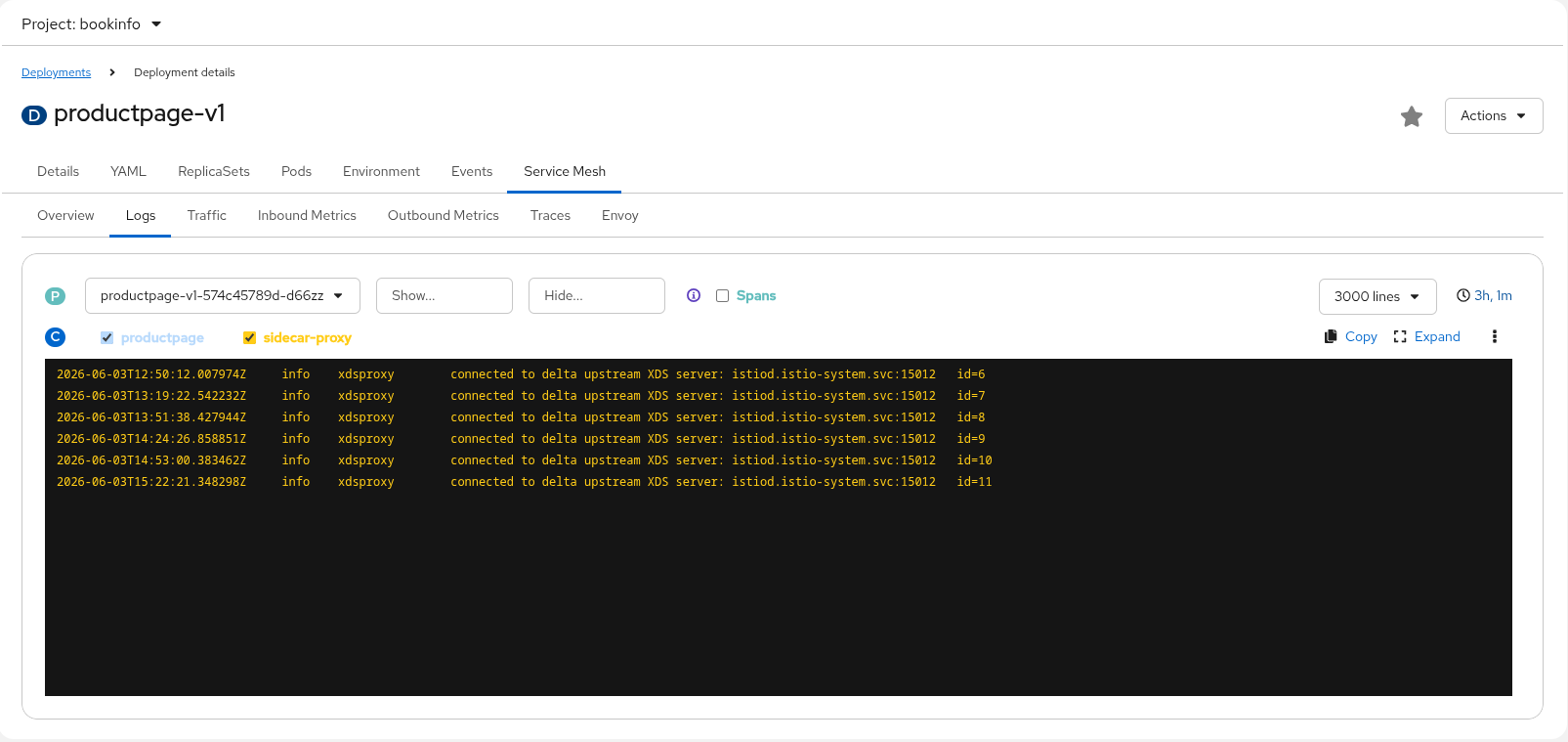This screenshot has height=742, width=1568.
Task: Click the info icon beside Spans
Action: pos(694,295)
